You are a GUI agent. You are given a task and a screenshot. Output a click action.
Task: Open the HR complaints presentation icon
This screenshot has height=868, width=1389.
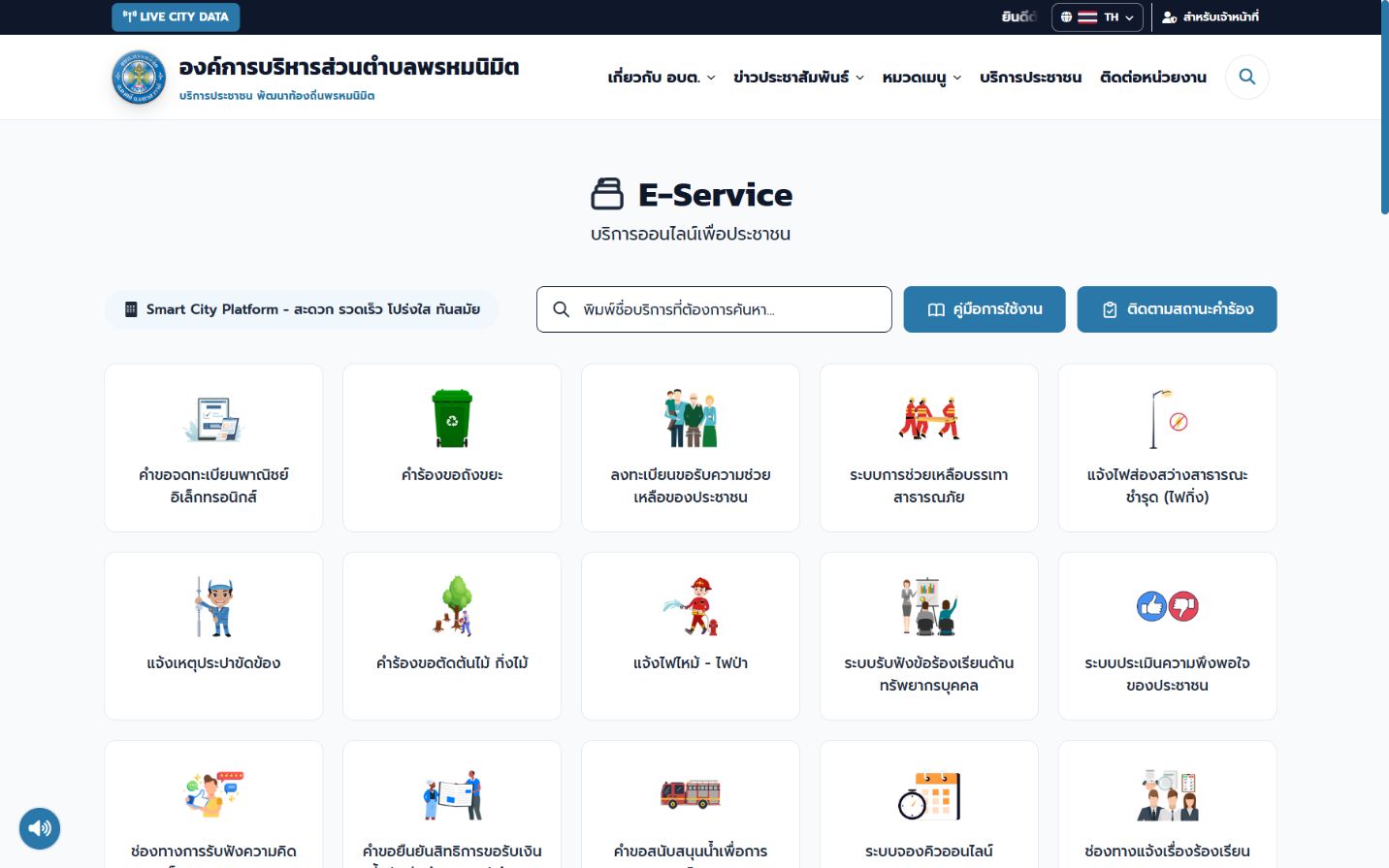tap(929, 606)
